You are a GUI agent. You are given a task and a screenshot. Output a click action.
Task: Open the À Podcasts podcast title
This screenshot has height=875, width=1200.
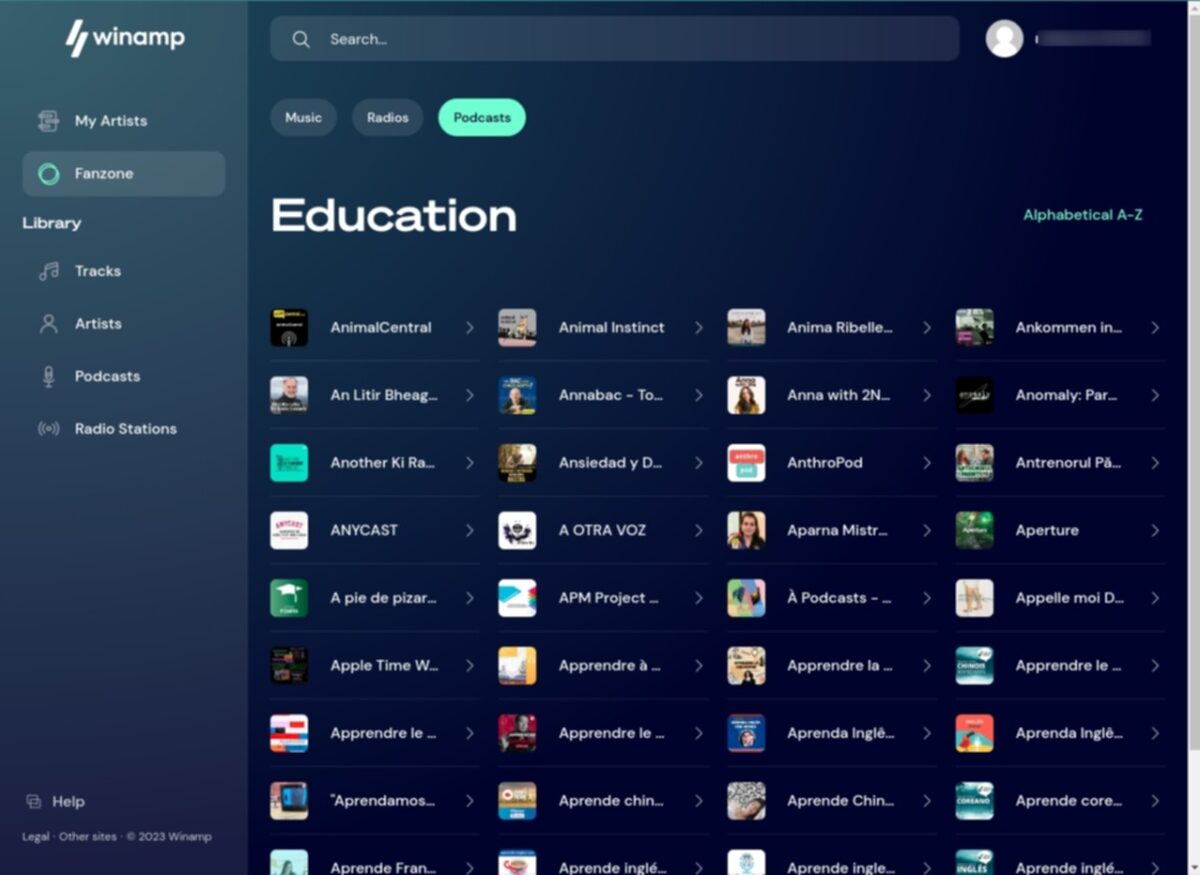click(x=839, y=598)
